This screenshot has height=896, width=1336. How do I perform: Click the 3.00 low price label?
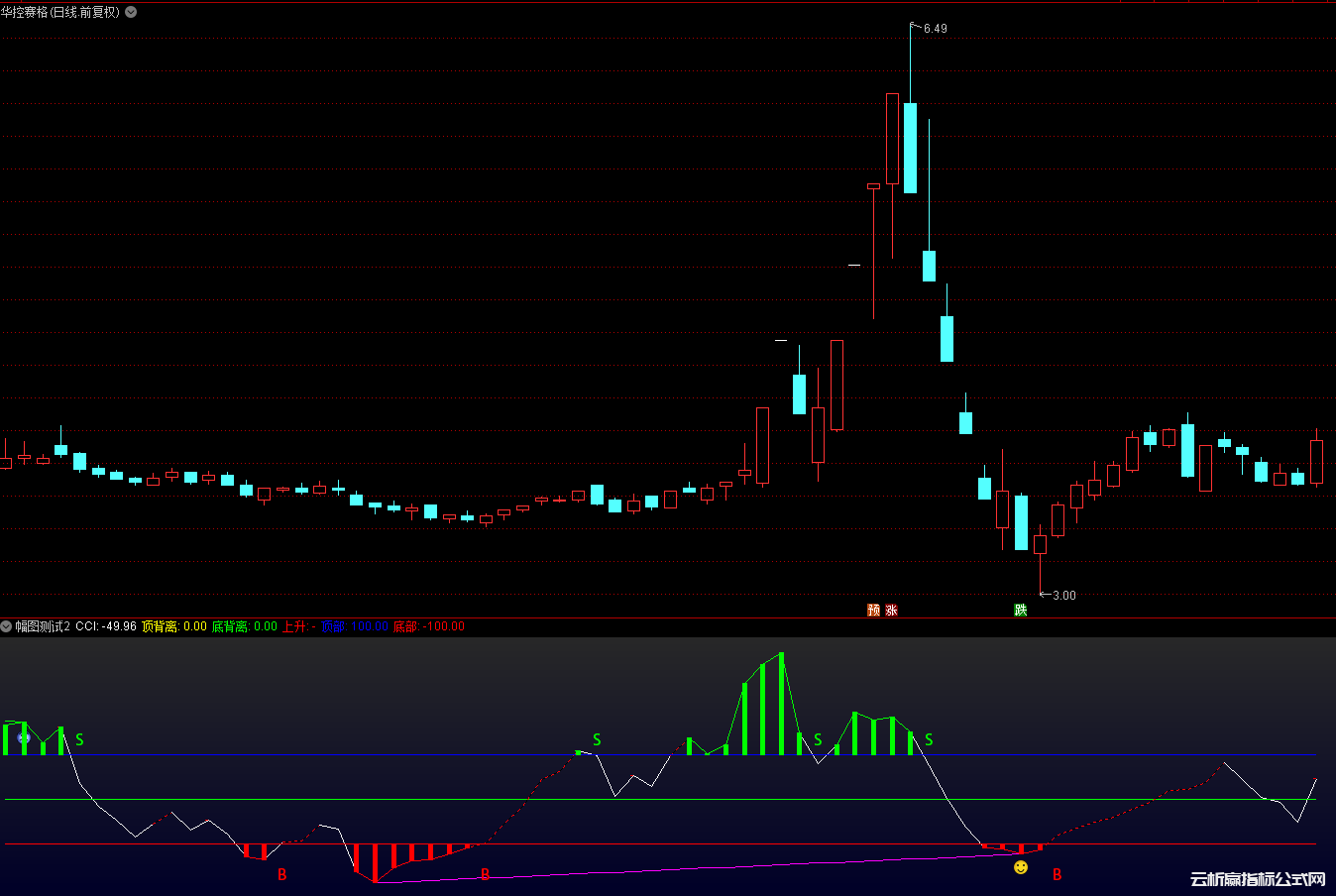coord(1063,596)
